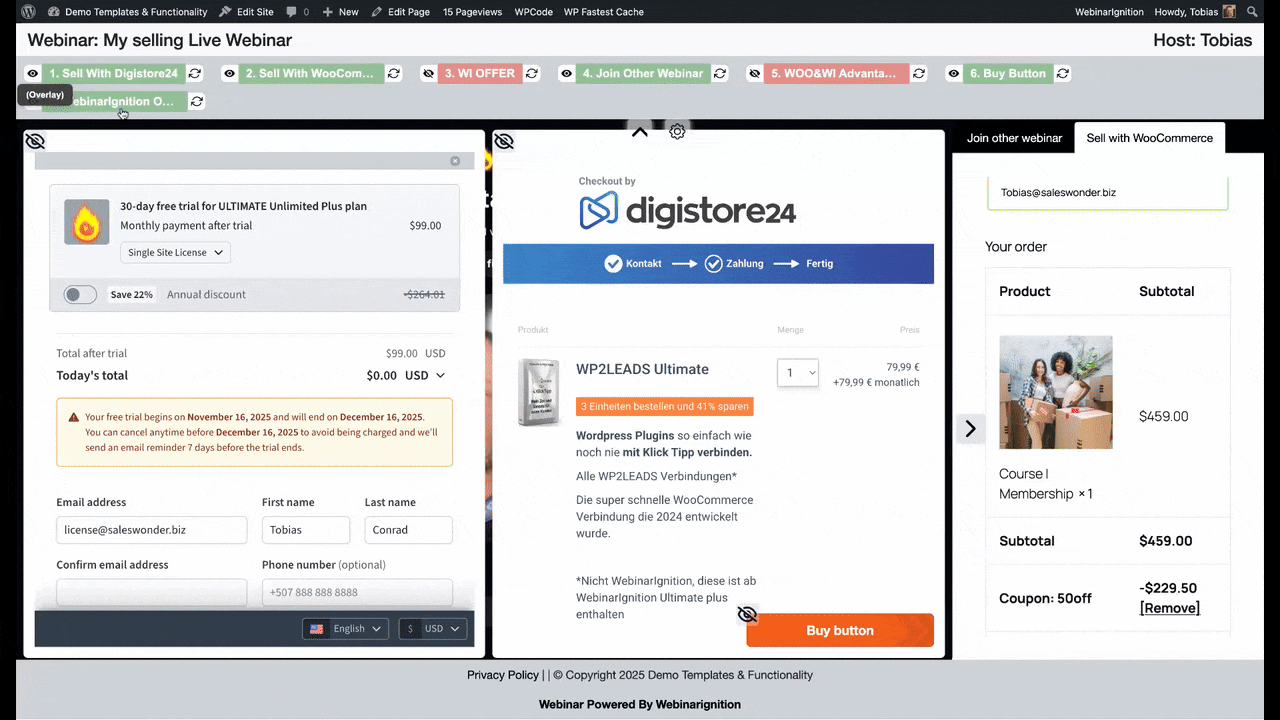
Task: Remove the '50off' coupon
Action: coord(1168,607)
